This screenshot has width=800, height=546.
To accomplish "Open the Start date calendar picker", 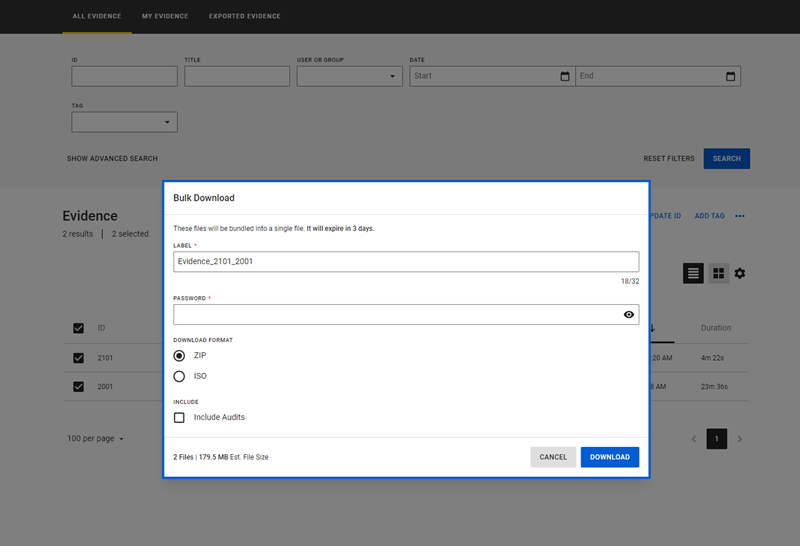I will tap(565, 76).
